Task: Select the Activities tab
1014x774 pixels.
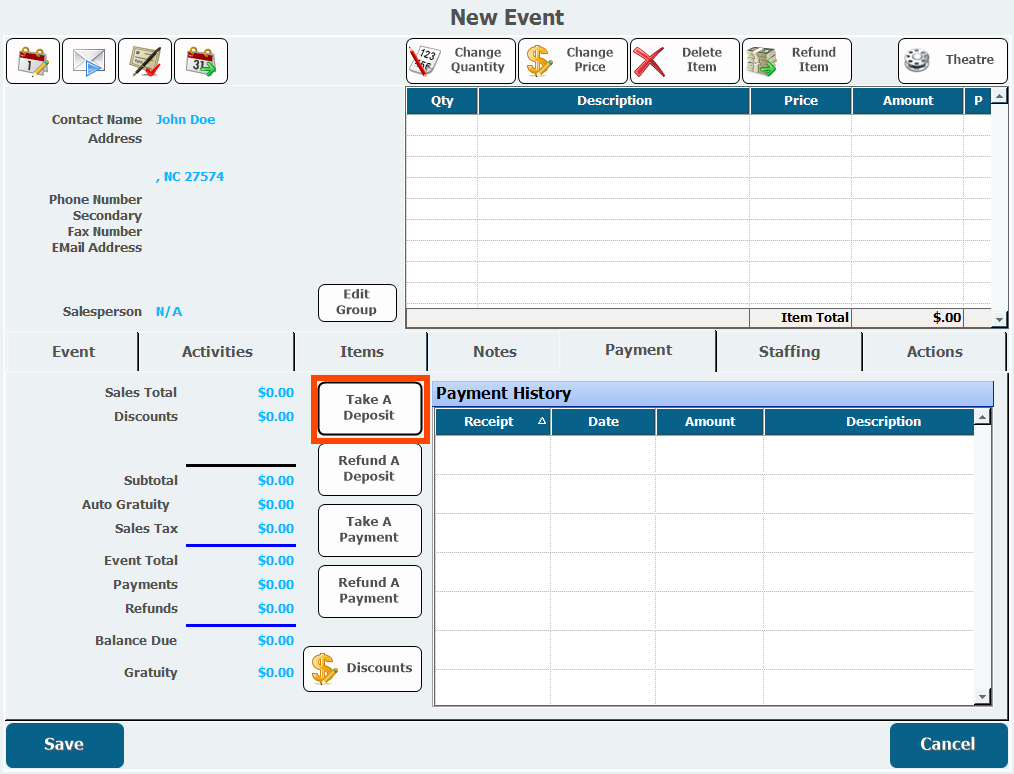Action: tap(217, 352)
